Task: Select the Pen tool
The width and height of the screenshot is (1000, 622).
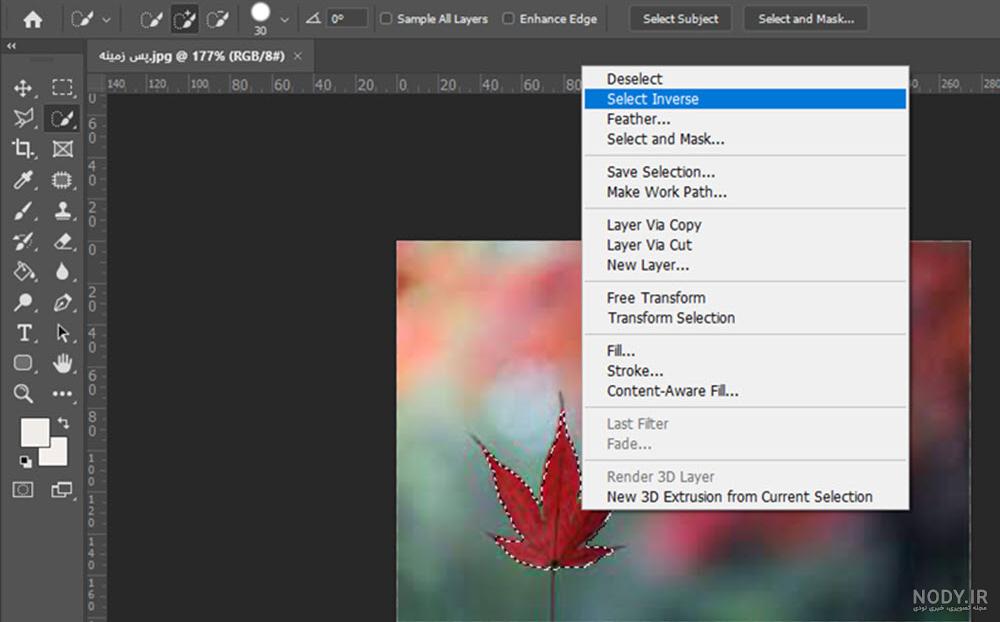Action: coord(62,302)
